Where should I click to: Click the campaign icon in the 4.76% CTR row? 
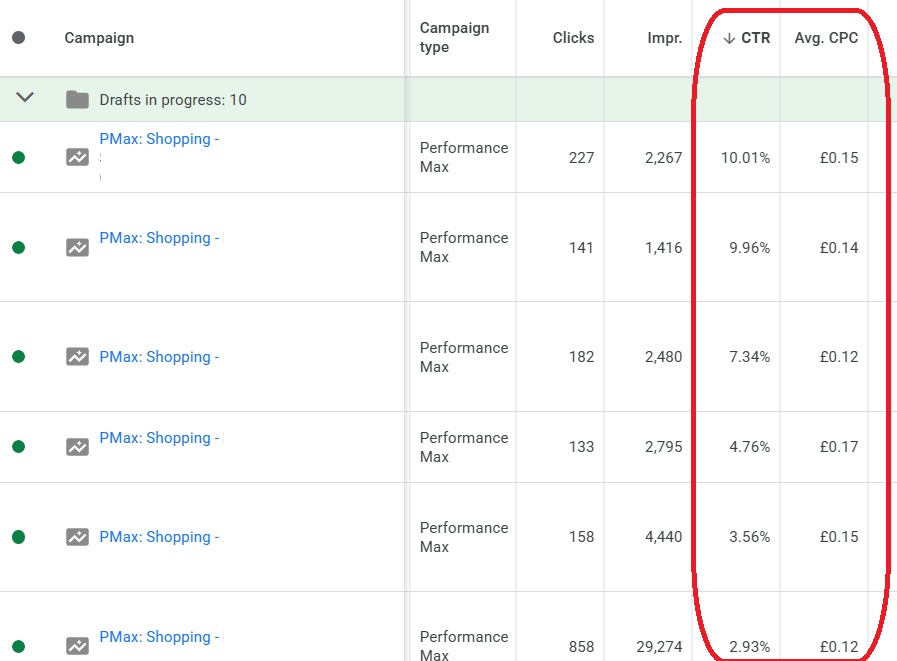[77, 447]
